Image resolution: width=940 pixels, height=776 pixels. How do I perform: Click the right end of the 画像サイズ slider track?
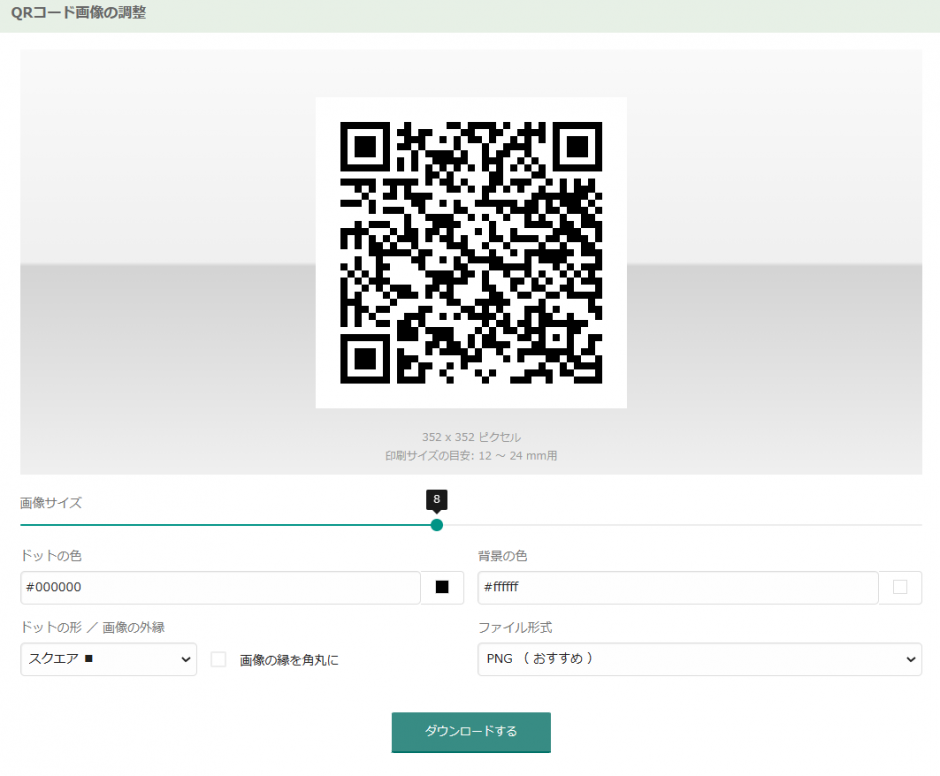(918, 524)
